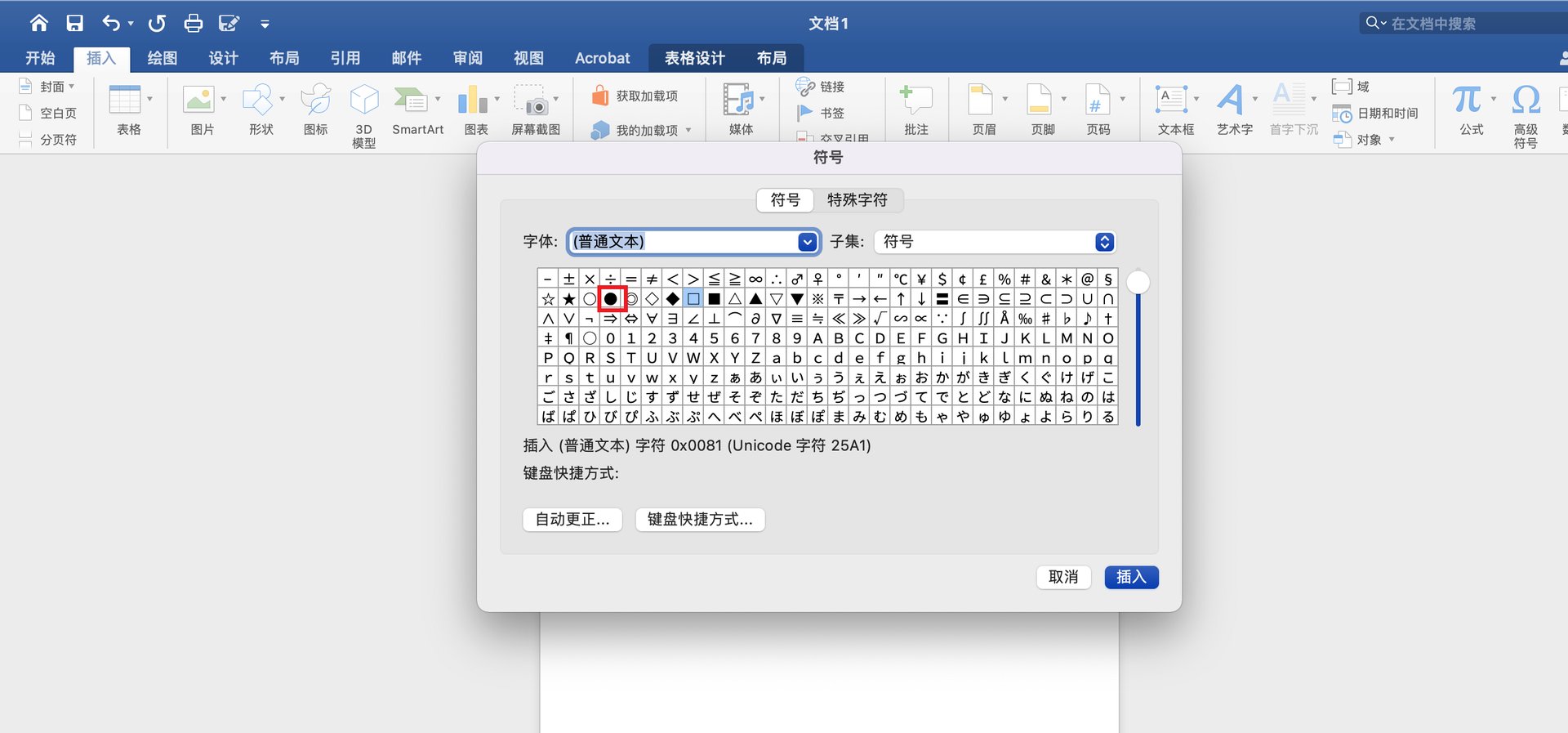The height and width of the screenshot is (733, 1568).
Task: Click 分页符 page break
Action: [x=47, y=140]
